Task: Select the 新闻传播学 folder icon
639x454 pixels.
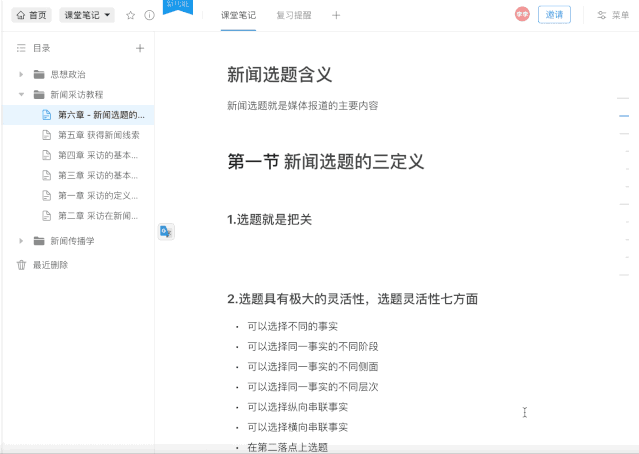Action: [x=39, y=241]
